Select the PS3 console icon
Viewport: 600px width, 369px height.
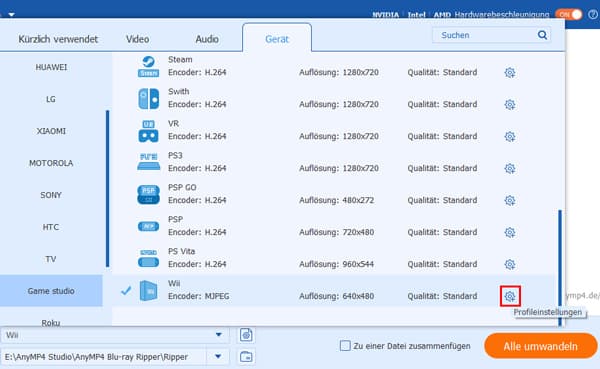(148, 162)
